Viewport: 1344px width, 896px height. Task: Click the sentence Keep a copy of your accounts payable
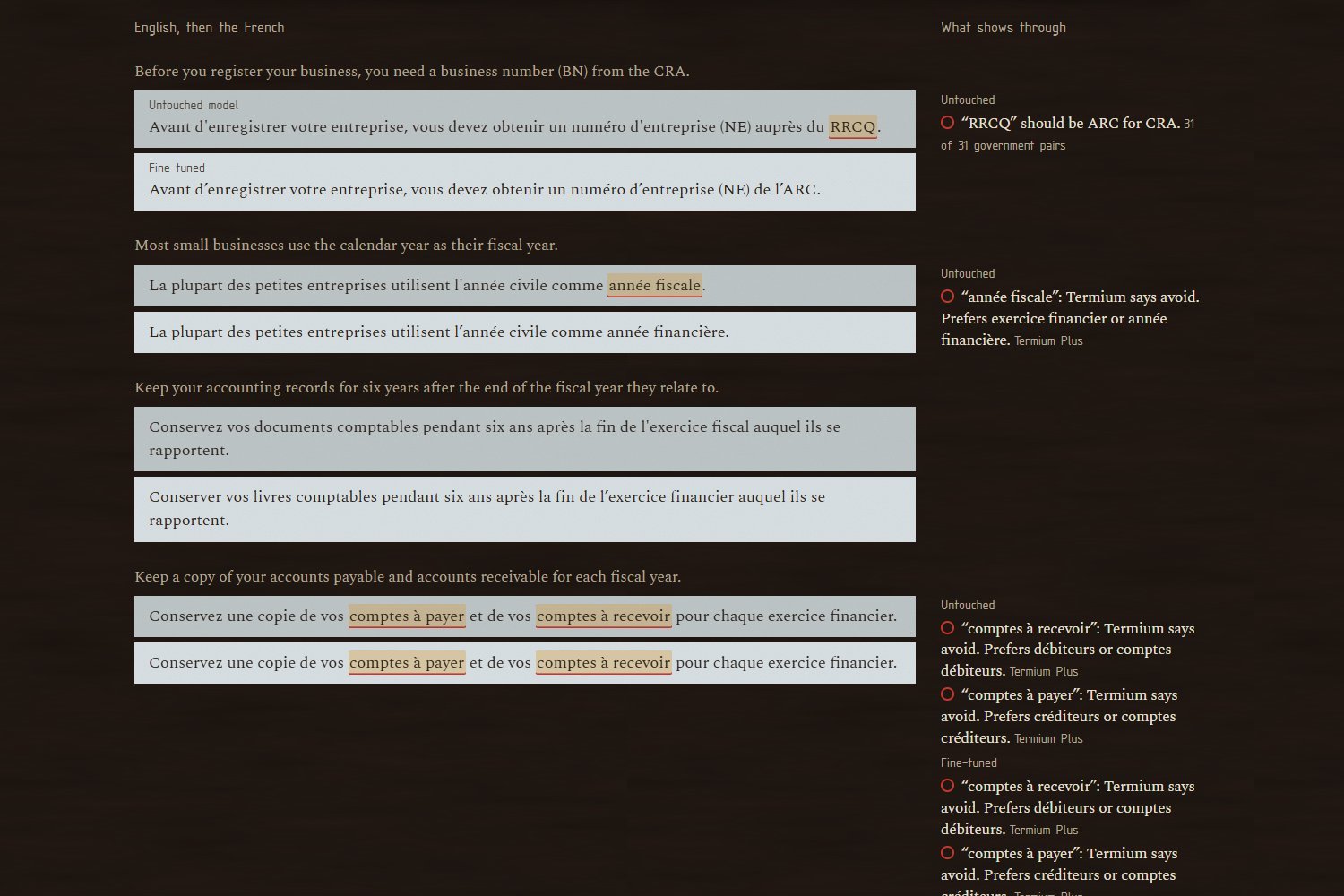pos(408,577)
